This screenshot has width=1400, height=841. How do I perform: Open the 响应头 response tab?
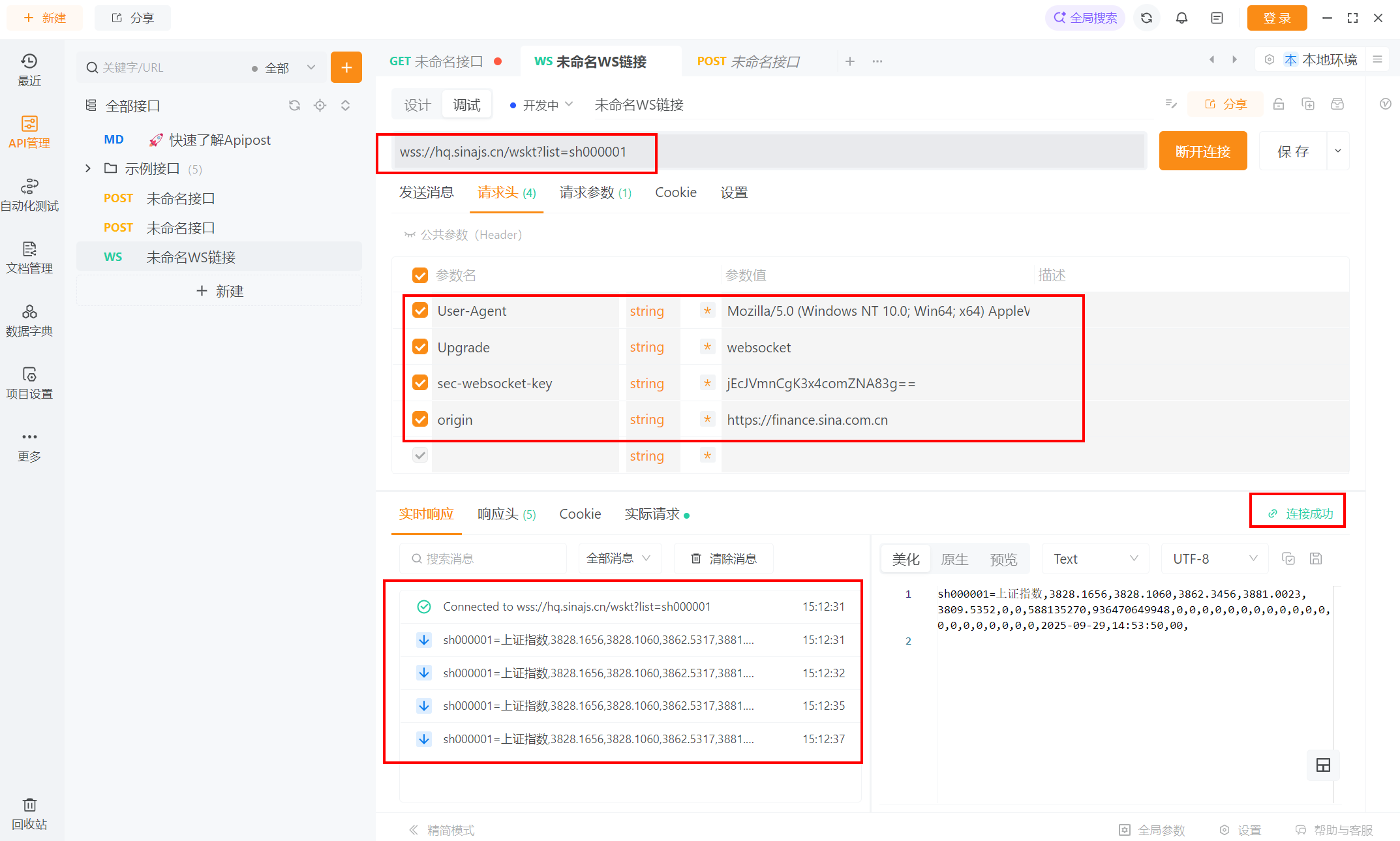pyautogui.click(x=506, y=514)
